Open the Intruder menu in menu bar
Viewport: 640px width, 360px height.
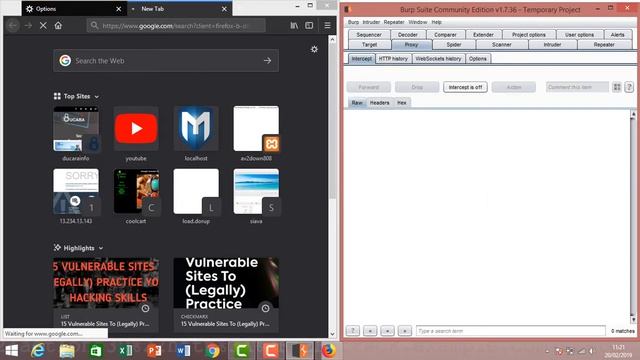[371, 22]
